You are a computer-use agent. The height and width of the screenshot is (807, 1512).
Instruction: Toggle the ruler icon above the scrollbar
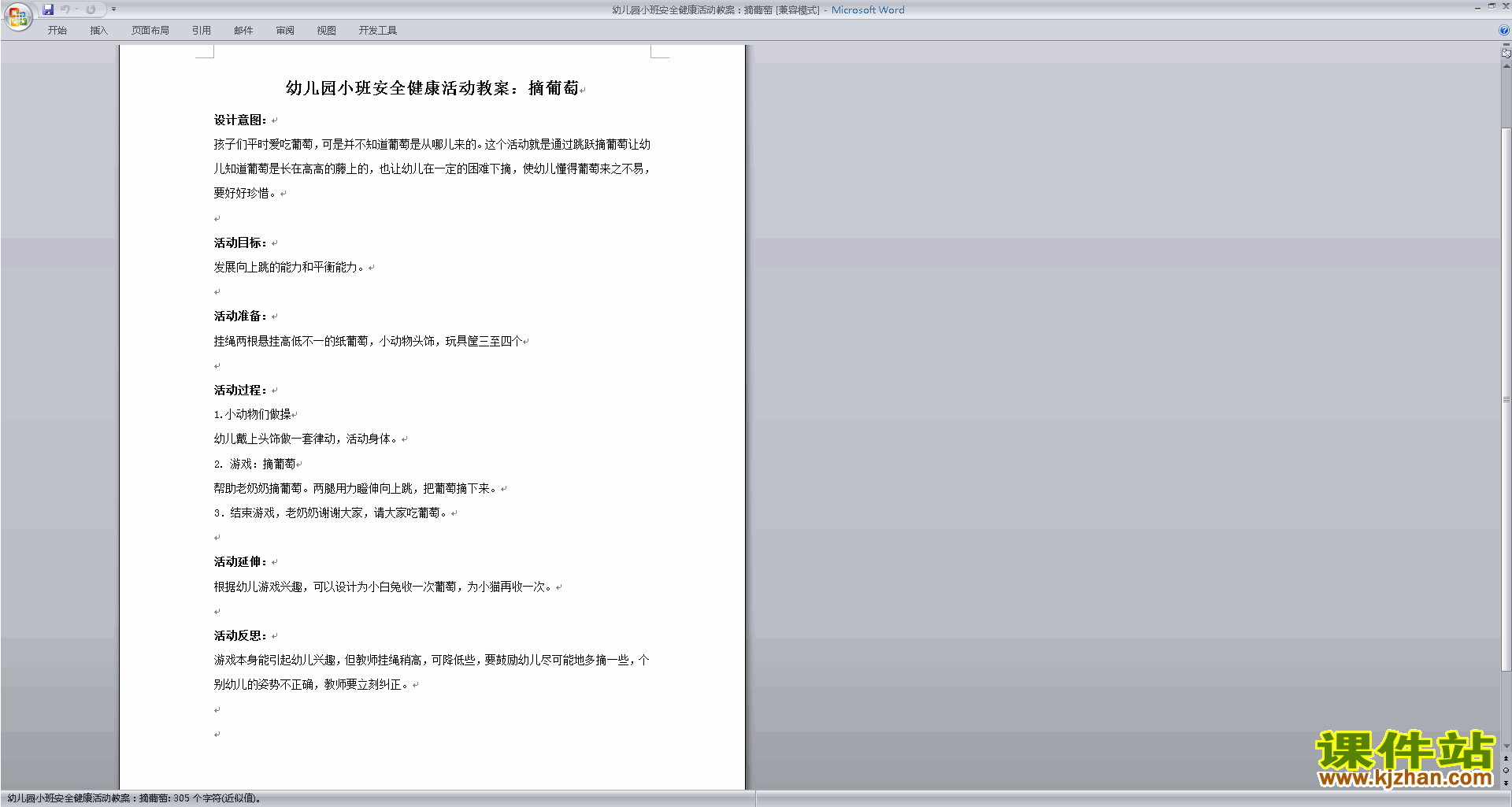click(1506, 54)
